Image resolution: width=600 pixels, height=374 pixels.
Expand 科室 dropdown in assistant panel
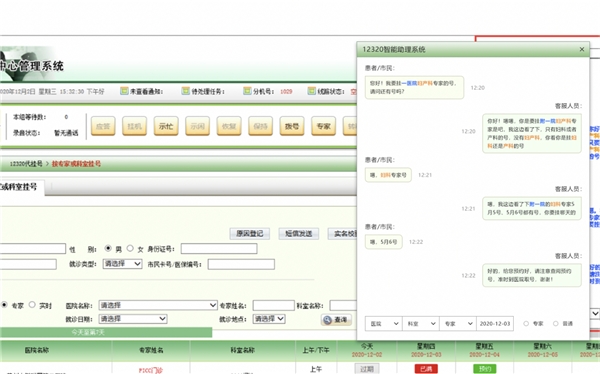pos(421,323)
